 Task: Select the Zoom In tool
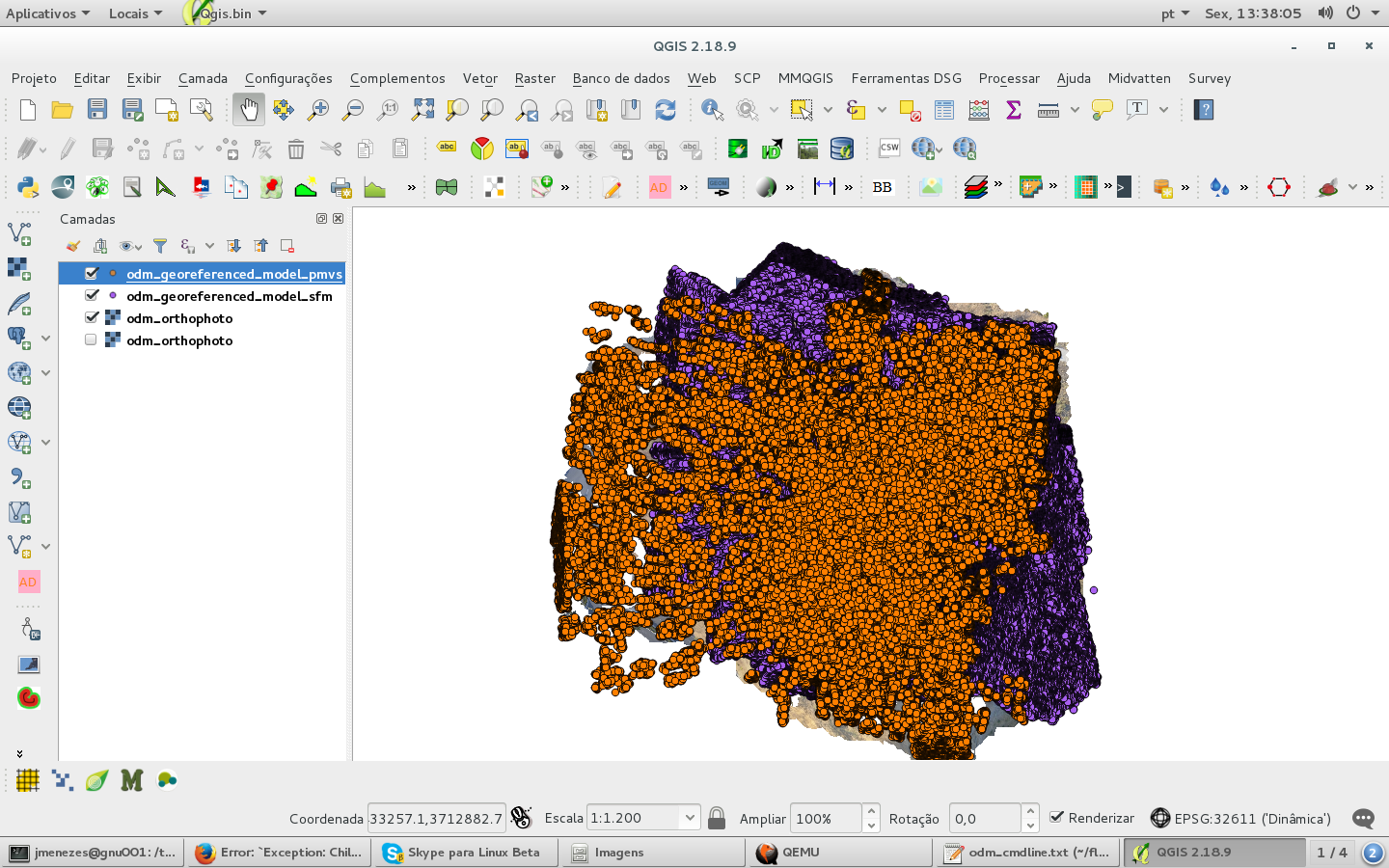(x=318, y=109)
